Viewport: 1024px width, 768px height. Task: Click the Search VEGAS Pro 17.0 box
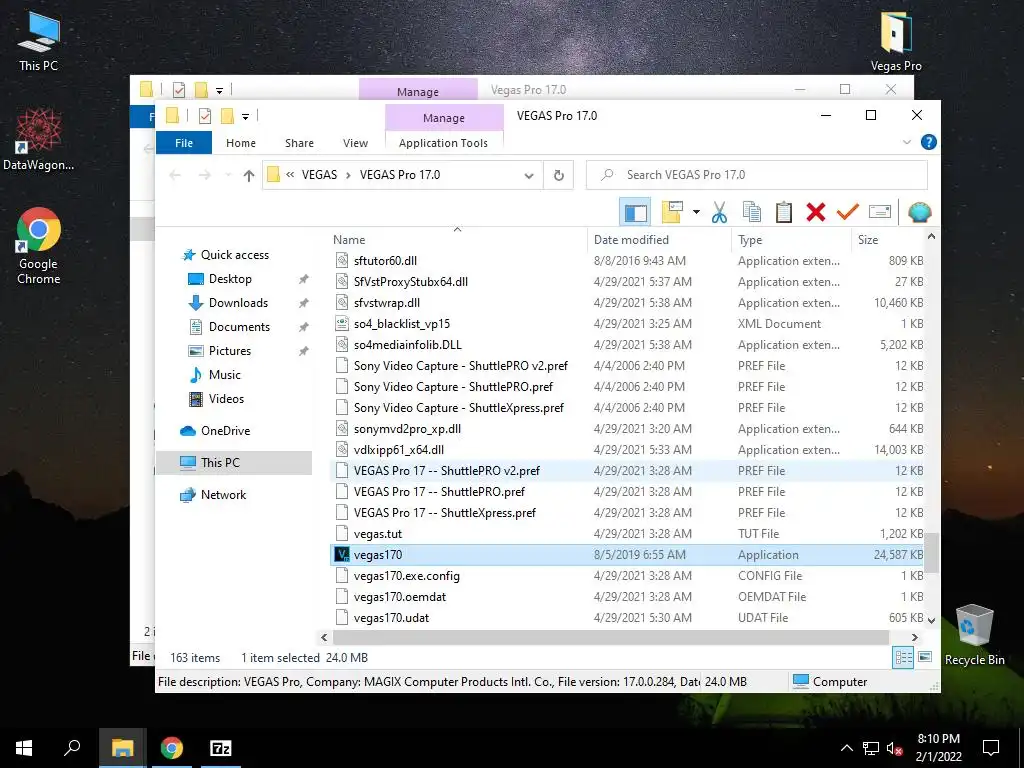coord(757,175)
